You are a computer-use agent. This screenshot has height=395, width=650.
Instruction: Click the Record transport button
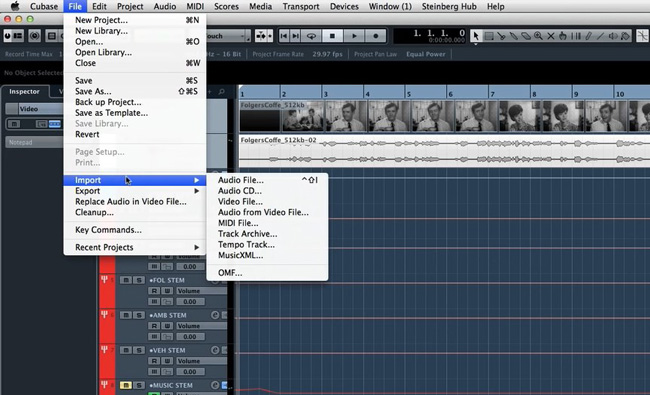click(376, 36)
